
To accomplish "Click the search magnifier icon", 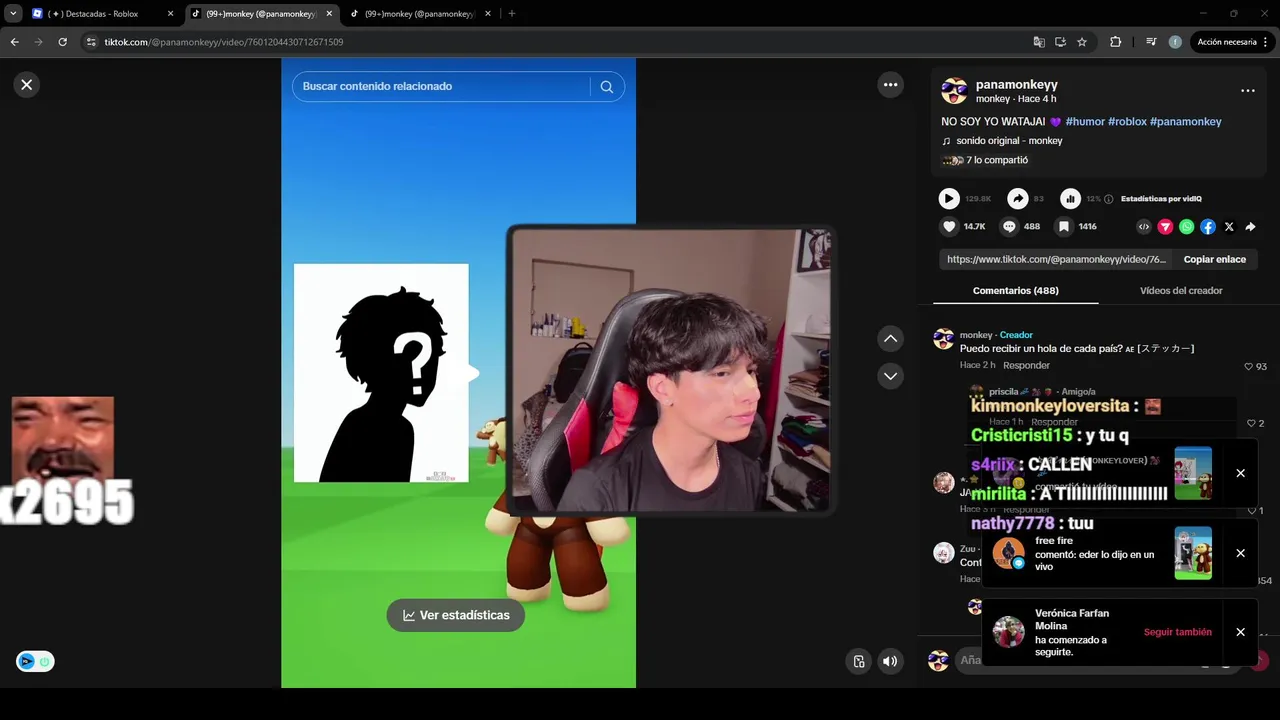I will 606,87.
